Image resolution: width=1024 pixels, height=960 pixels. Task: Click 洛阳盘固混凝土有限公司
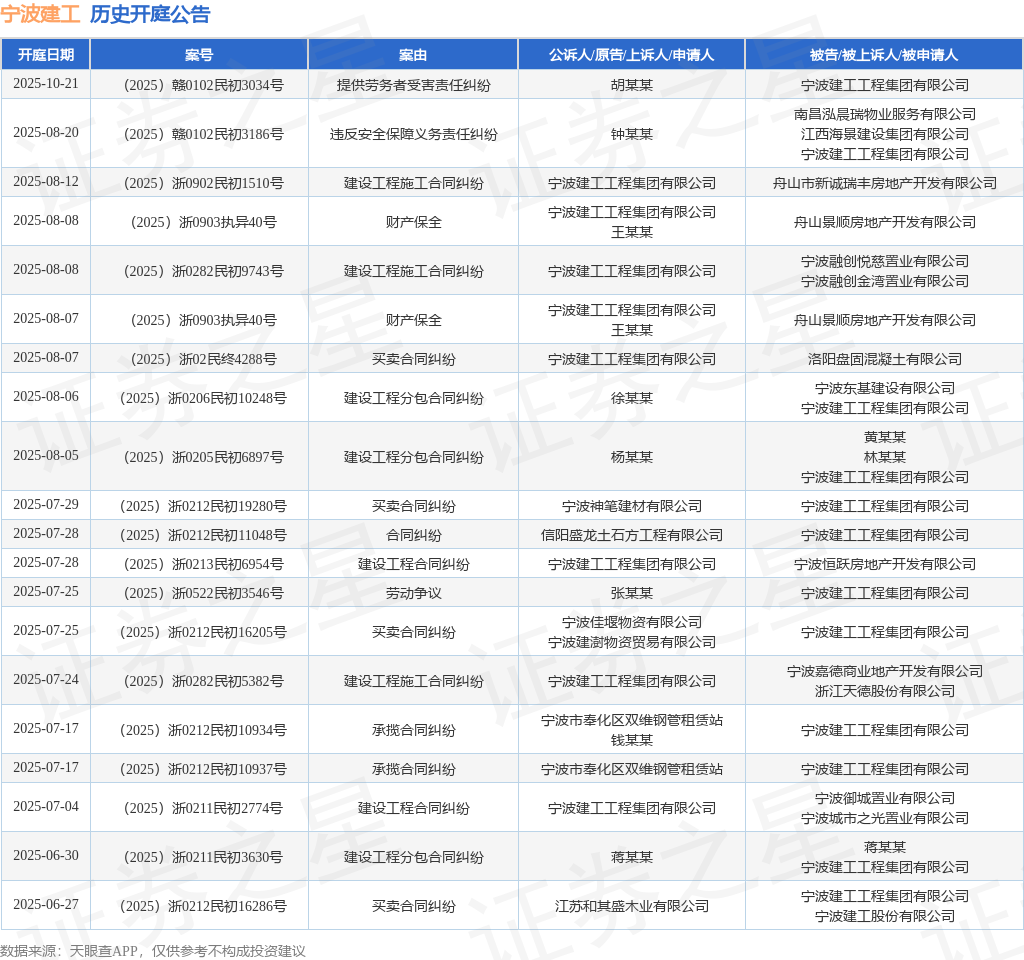pos(885,359)
